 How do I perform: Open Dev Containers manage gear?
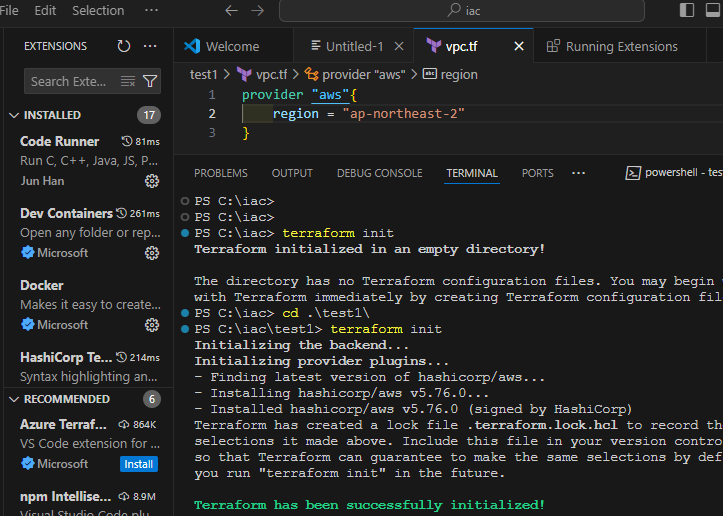tap(152, 253)
